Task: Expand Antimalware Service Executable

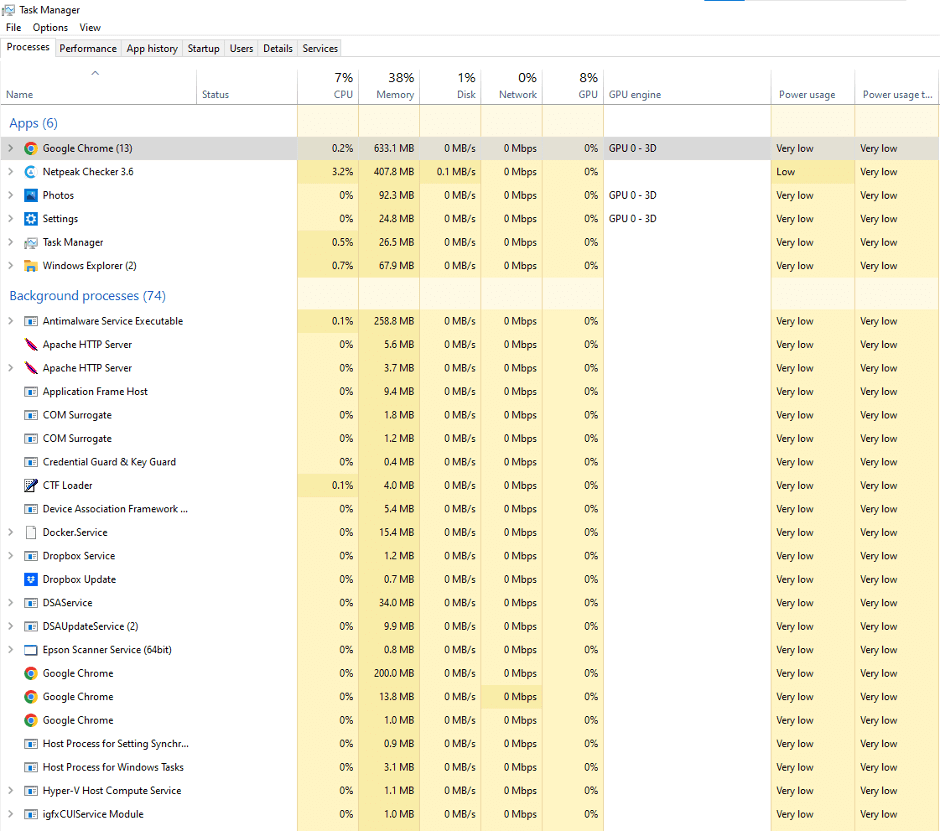Action: coord(10,321)
